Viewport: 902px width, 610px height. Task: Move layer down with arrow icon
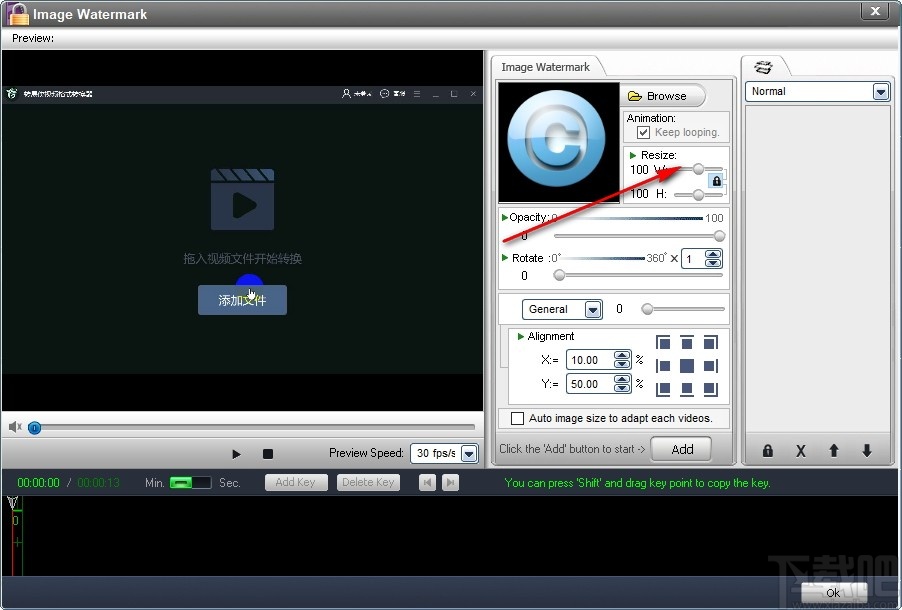coord(867,451)
